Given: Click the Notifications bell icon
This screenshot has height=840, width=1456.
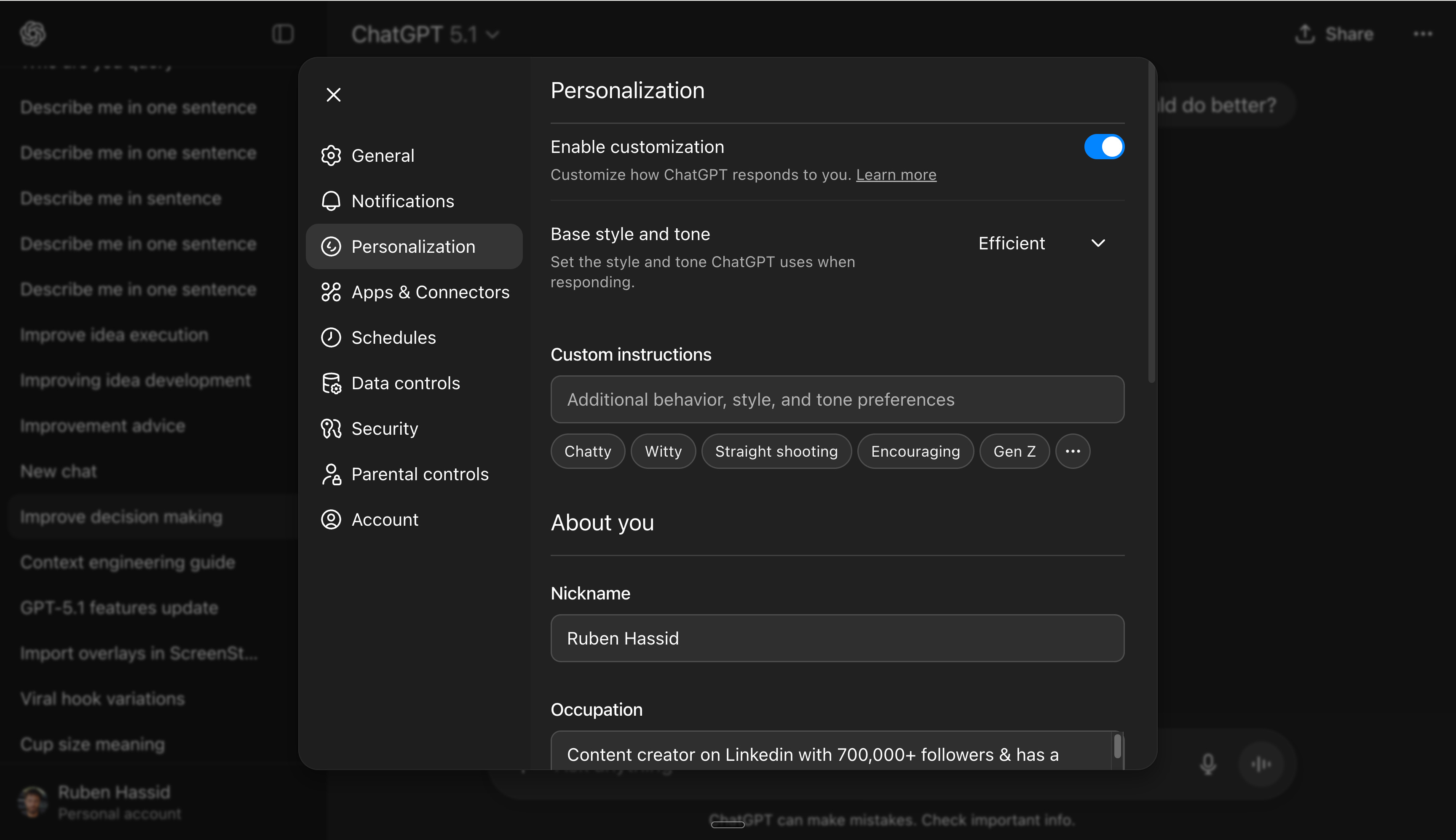Looking at the screenshot, I should click(x=331, y=201).
